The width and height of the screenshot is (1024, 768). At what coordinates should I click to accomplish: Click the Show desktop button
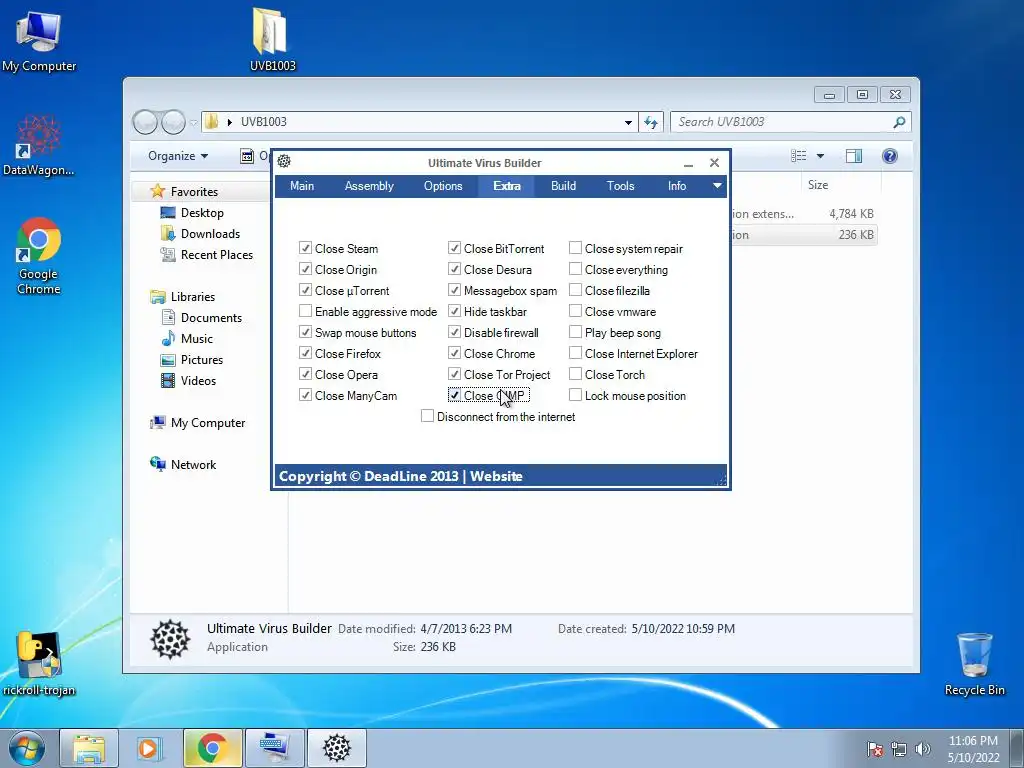pos(1017,748)
